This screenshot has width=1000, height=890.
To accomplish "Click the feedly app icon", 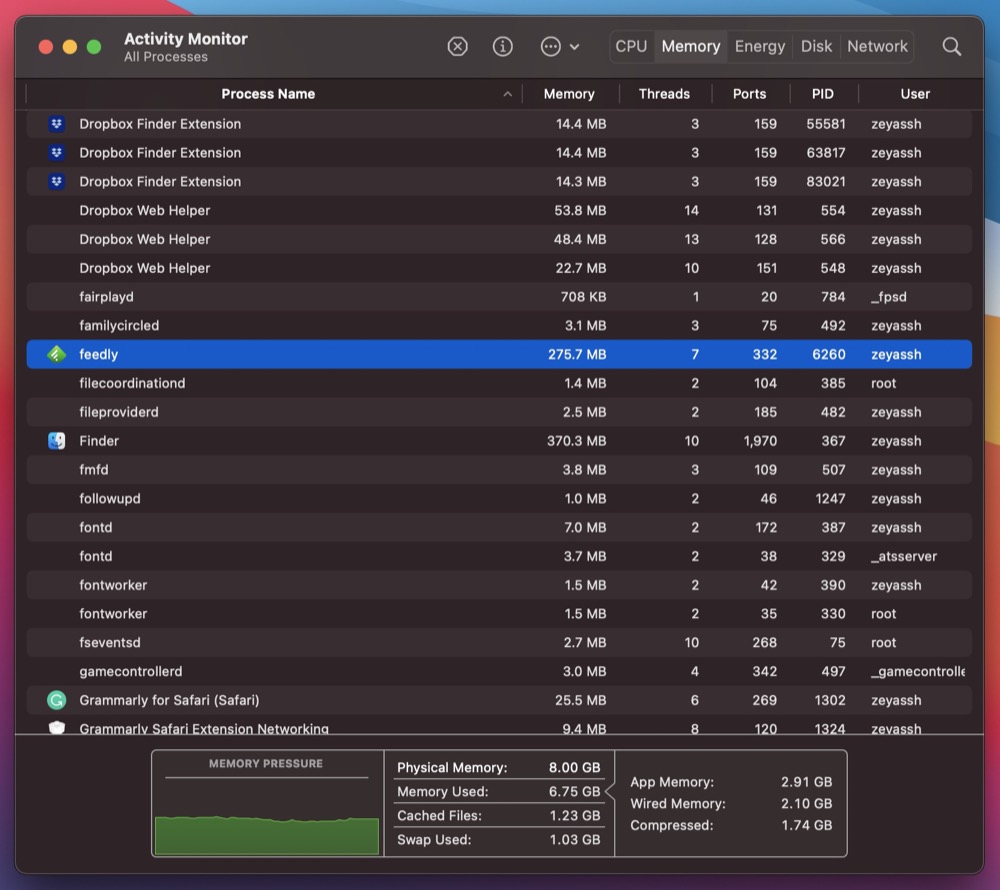I will pos(57,354).
